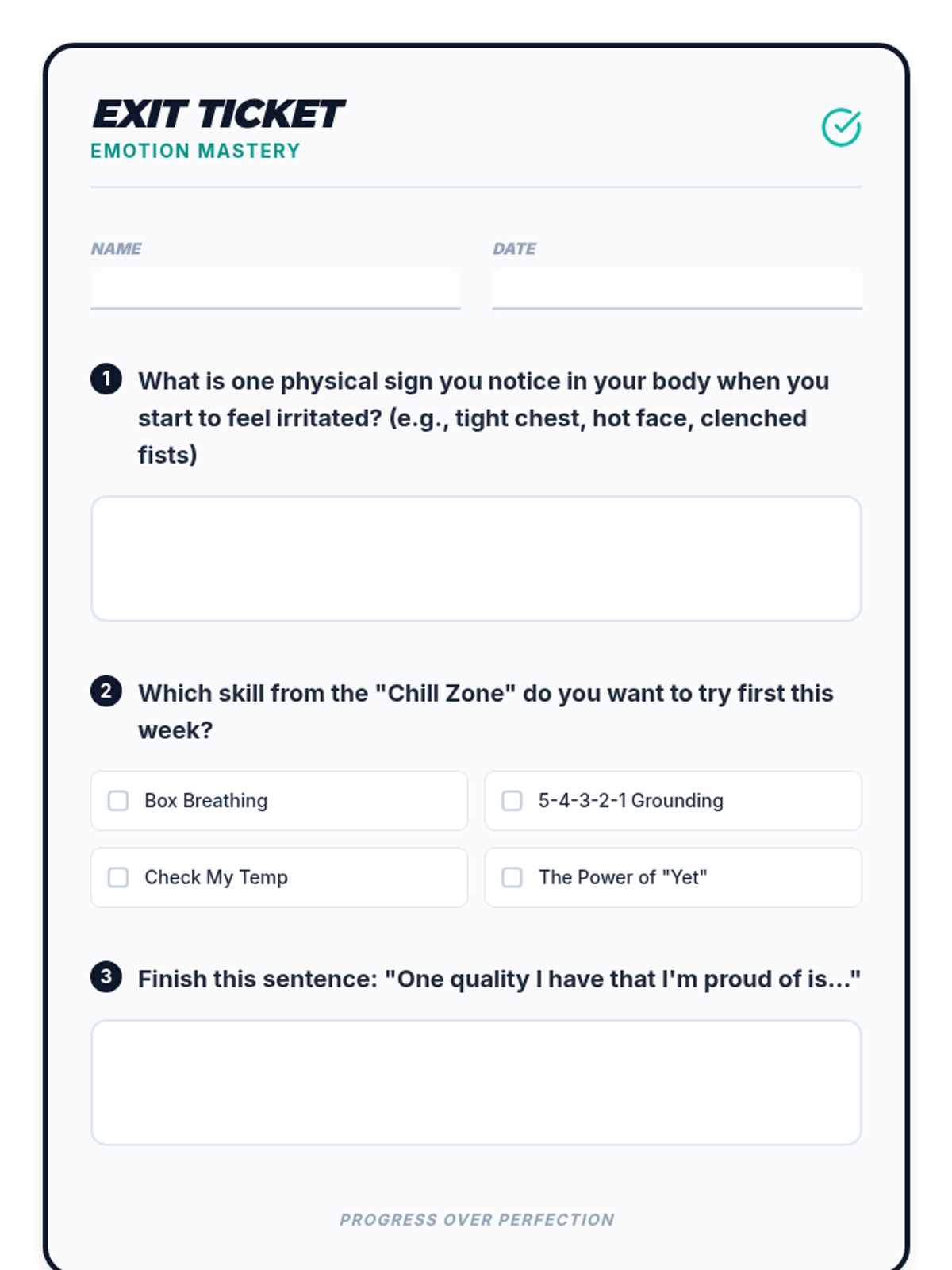
Task: Tick the Box Breathing checkbox
Action: [118, 801]
